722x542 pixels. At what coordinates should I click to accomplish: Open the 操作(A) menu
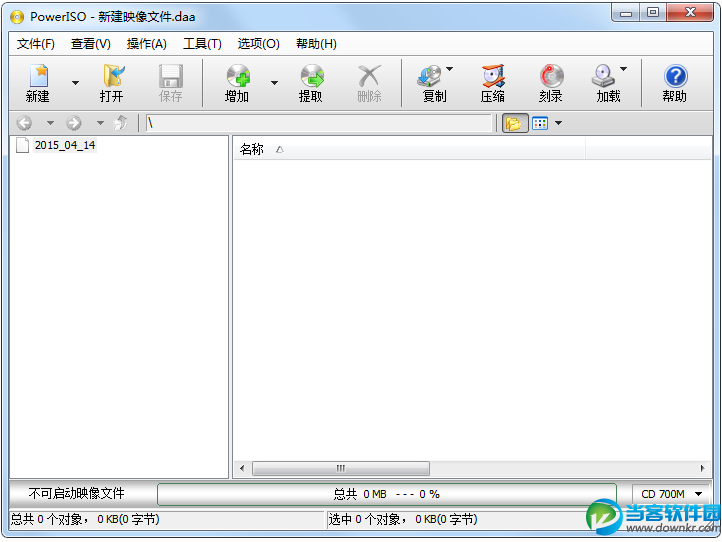(146, 44)
